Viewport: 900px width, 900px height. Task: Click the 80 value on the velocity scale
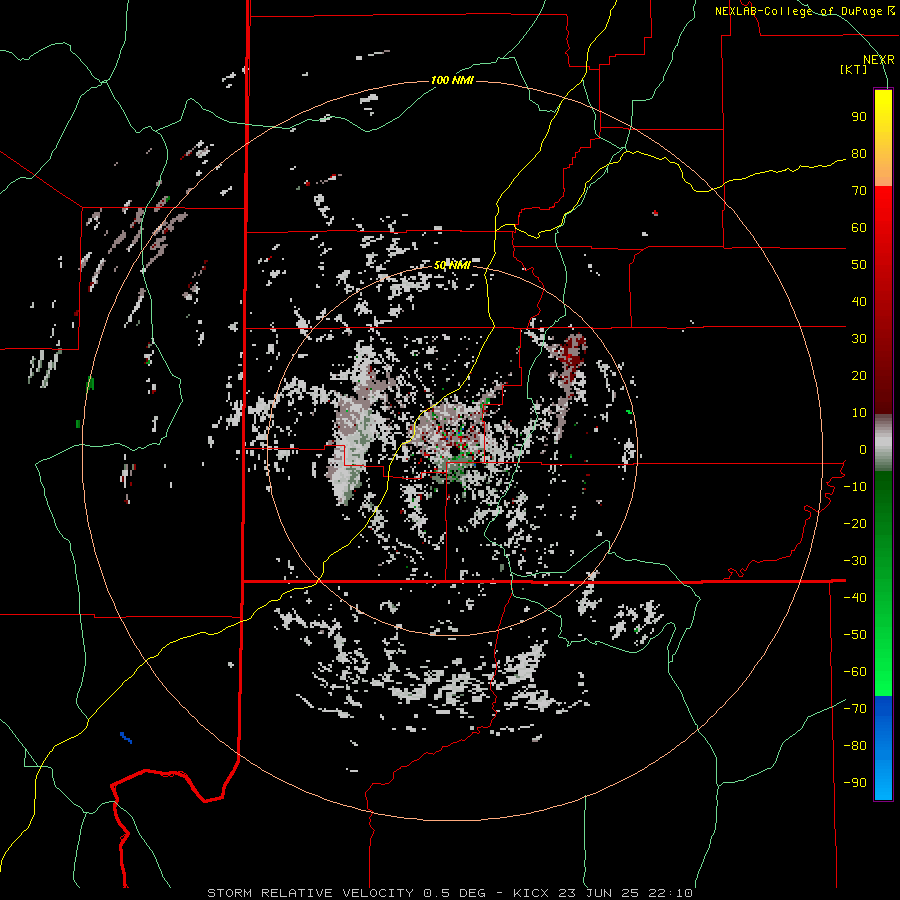coord(859,154)
